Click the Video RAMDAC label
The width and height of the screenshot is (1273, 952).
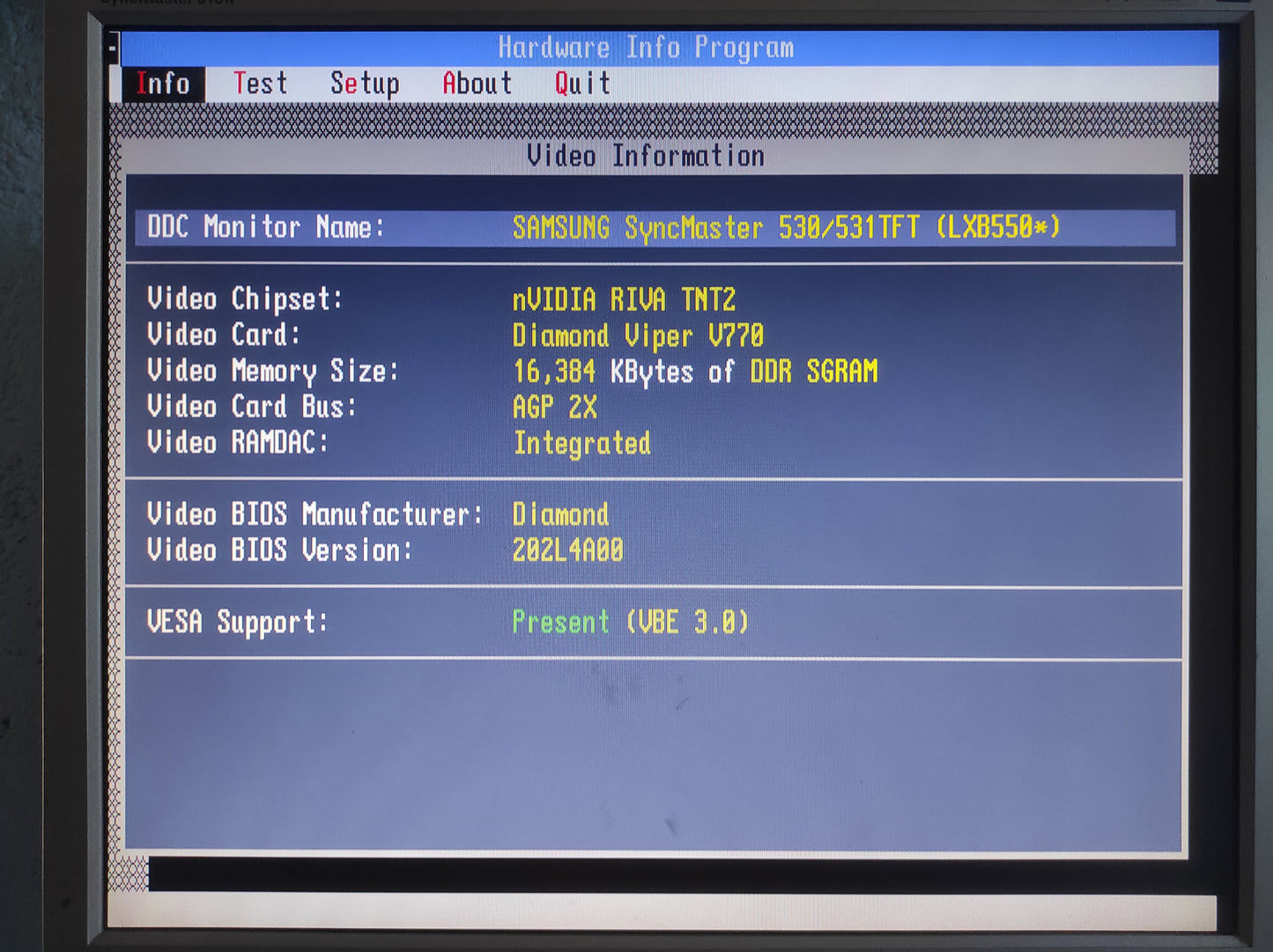pyautogui.click(x=237, y=442)
